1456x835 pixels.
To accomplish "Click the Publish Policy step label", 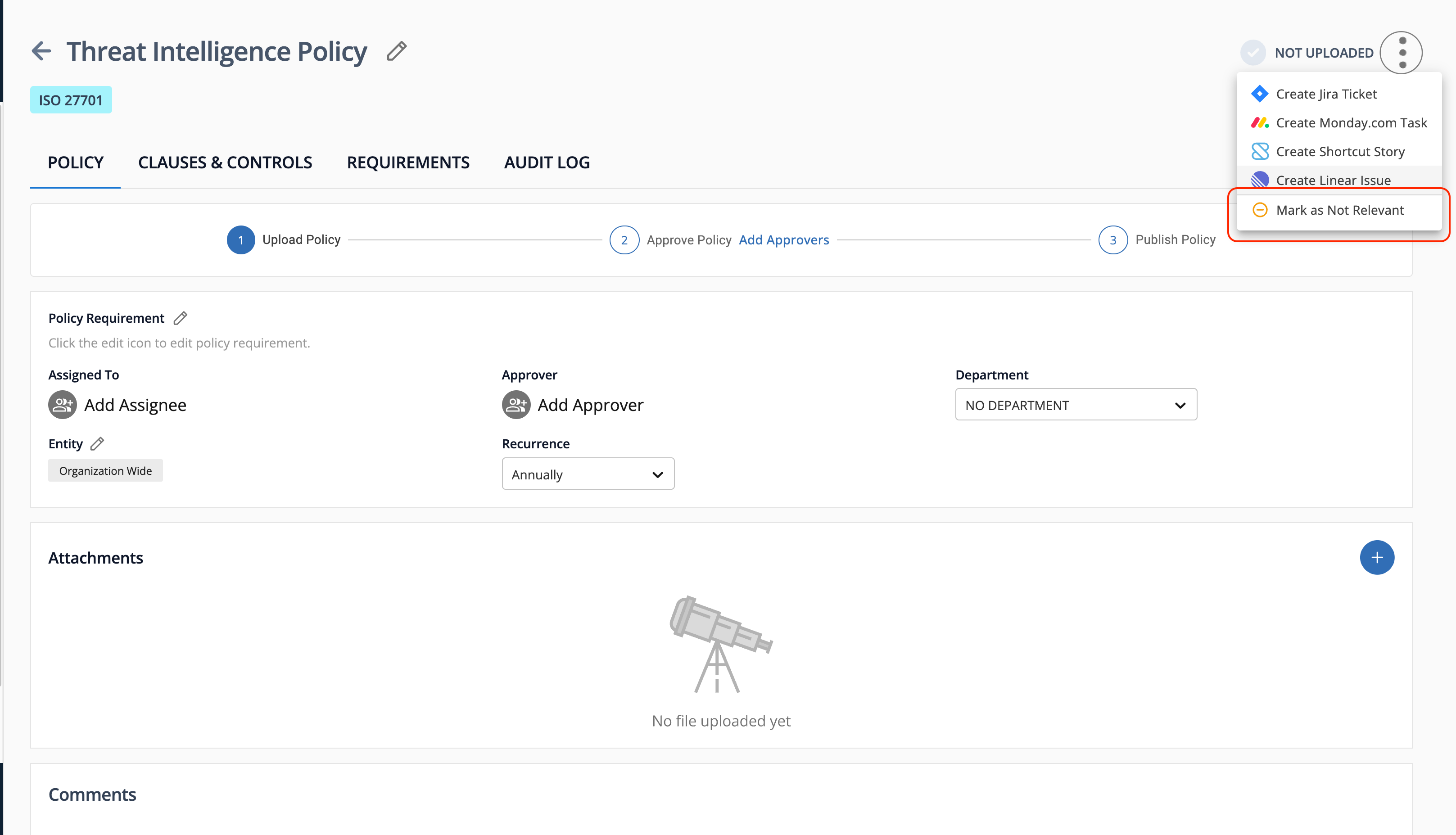I will (x=1175, y=240).
